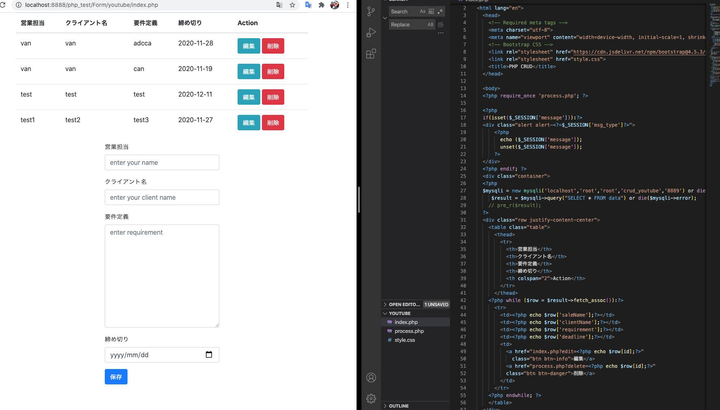Toggle Use Regular Expression in search
The image size is (720, 410).
pos(439,12)
